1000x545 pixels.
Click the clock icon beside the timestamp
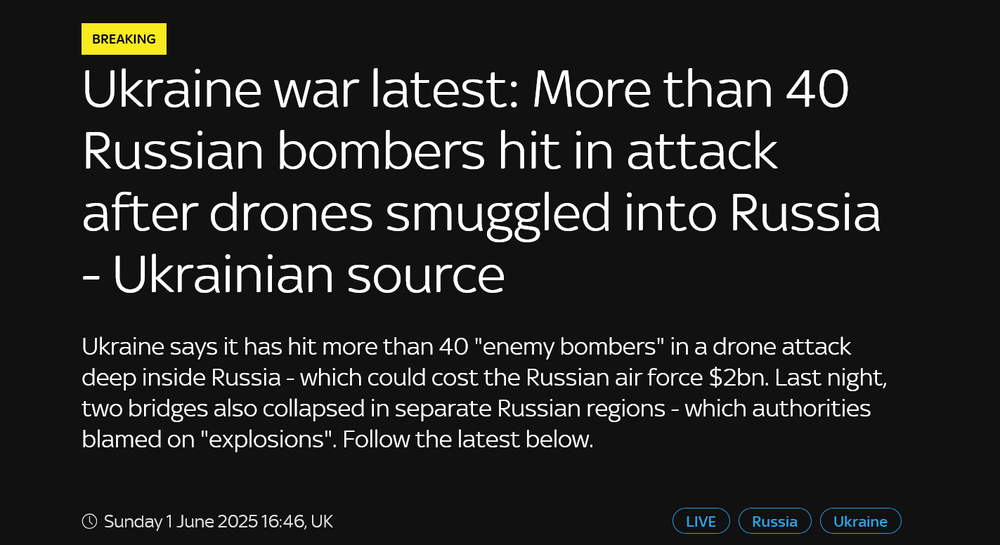pyautogui.click(x=90, y=521)
